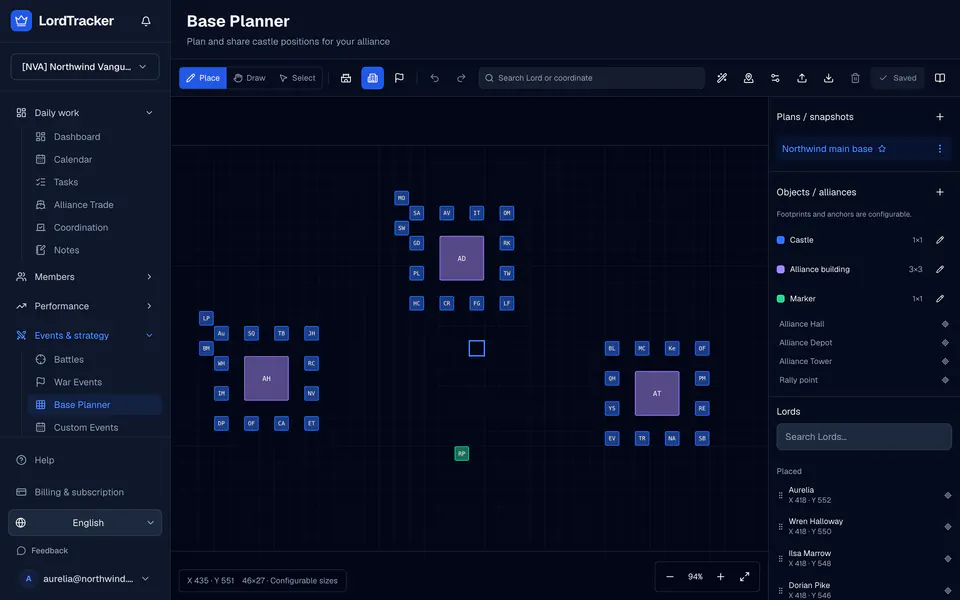Go to Battles page

[x=94, y=359]
